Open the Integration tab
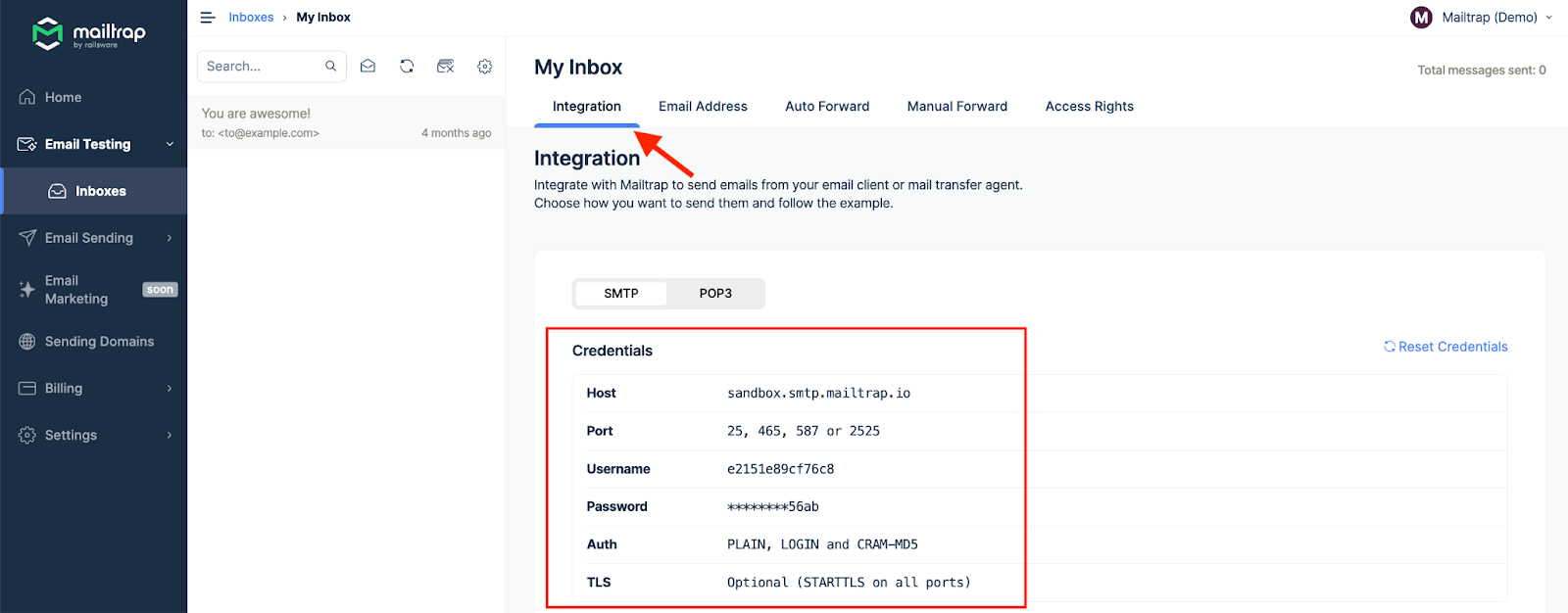This screenshot has height=613, width=1568. pos(587,107)
